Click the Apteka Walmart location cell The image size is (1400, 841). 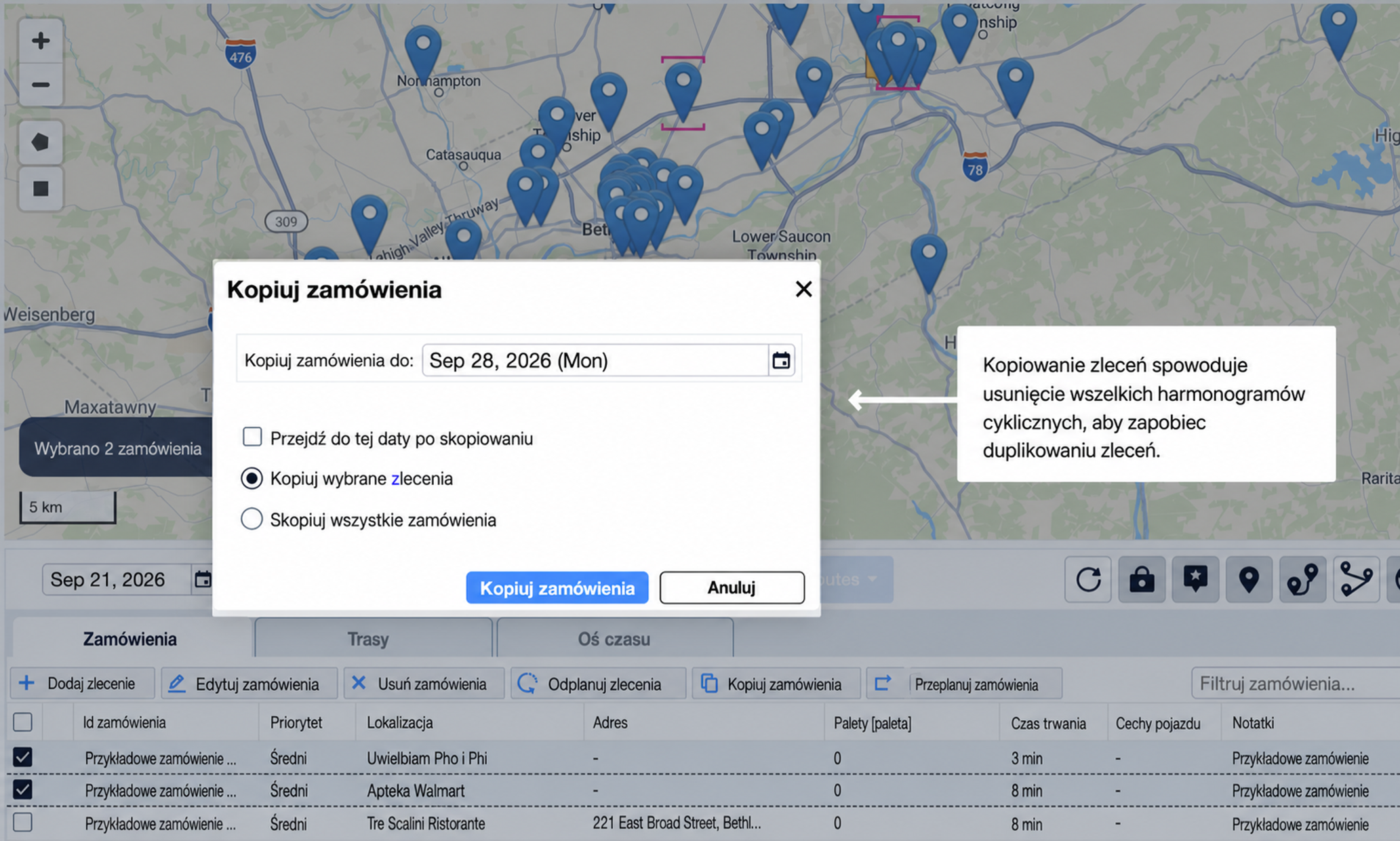pyautogui.click(x=416, y=791)
